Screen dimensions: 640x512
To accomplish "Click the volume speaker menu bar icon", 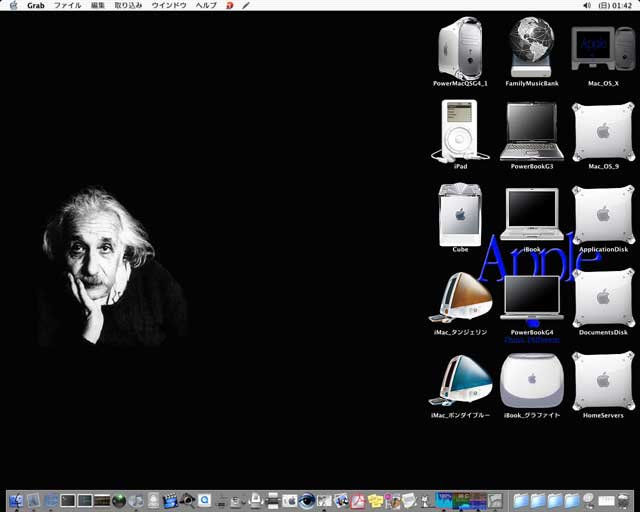I will click(x=587, y=6).
